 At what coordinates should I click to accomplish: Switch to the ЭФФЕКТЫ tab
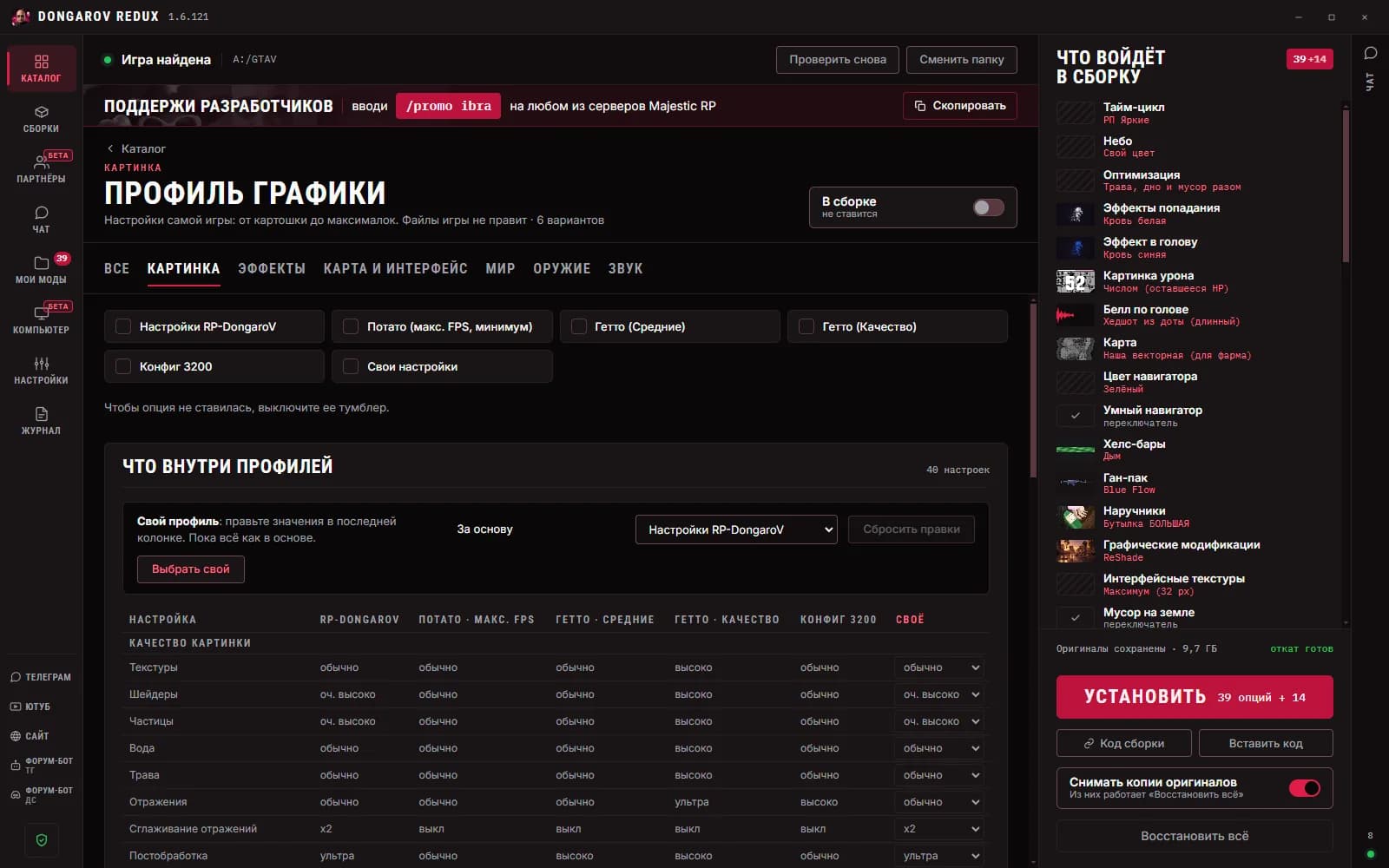pyautogui.click(x=272, y=269)
